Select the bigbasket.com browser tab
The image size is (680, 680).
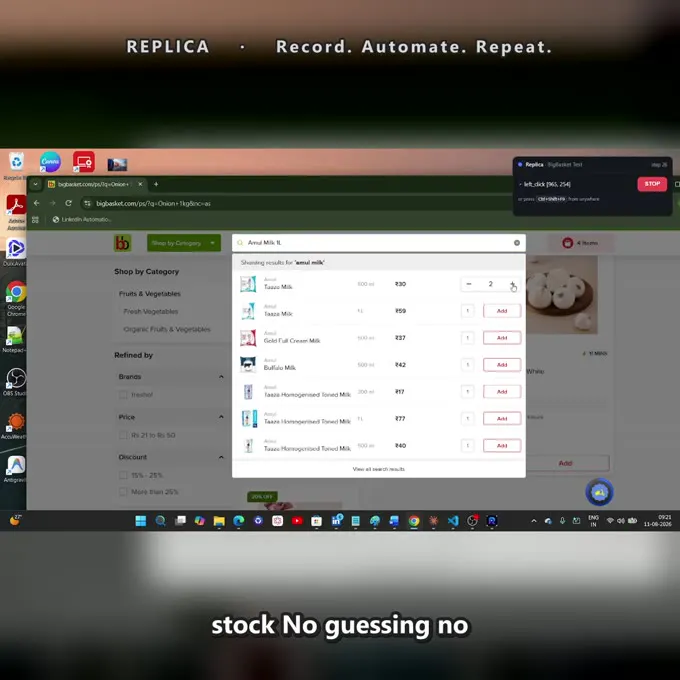(95, 184)
